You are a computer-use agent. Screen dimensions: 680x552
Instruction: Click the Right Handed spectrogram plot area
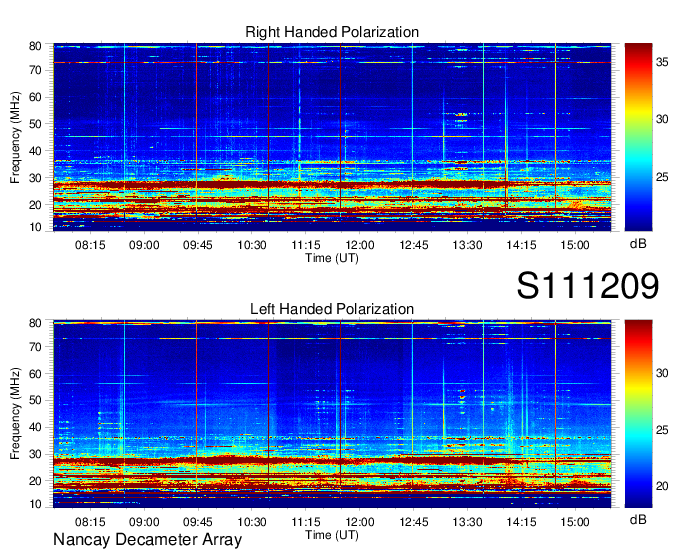point(332,137)
